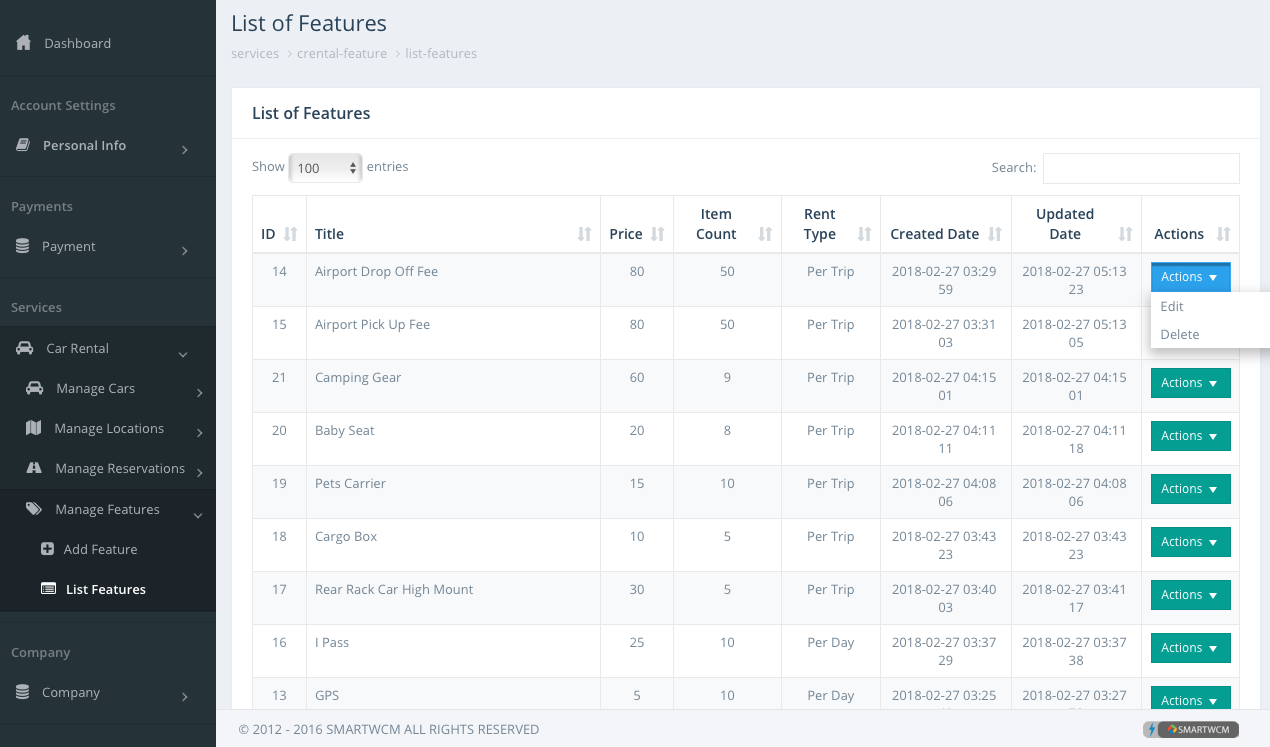
Task: Click the Car Rental car icon
Action: click(x=24, y=348)
